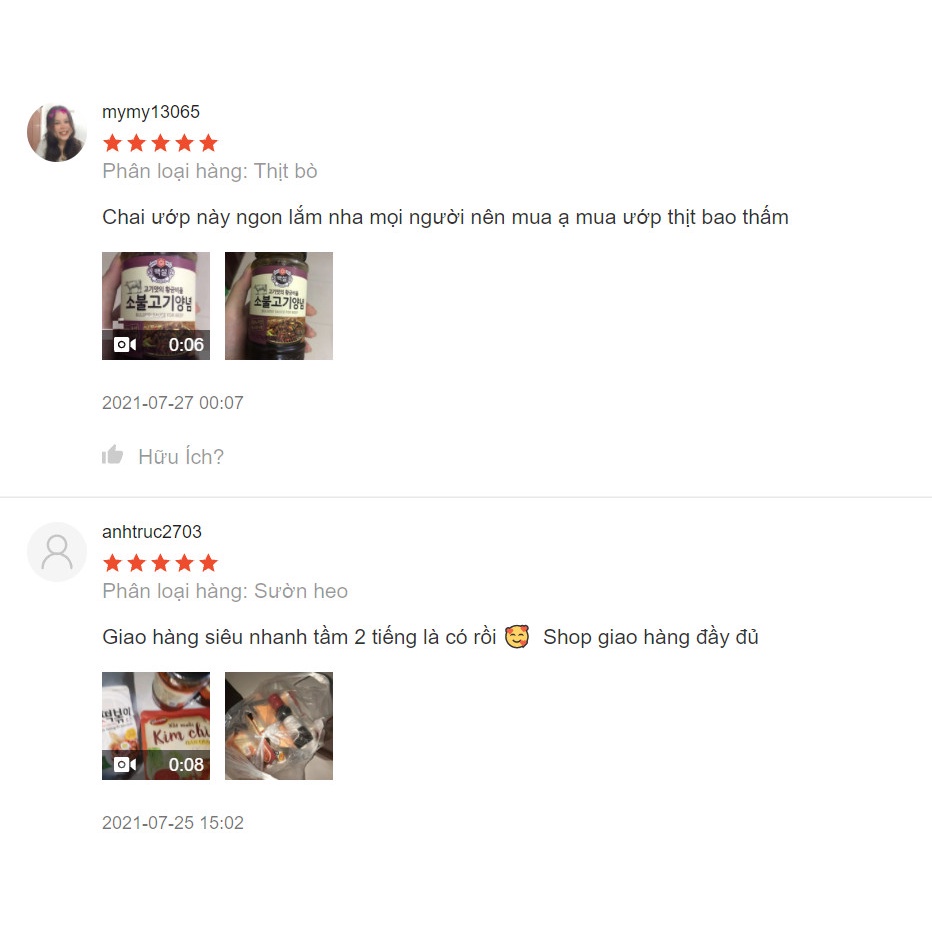The image size is (932, 932).
Task: Click the thumbs-up Hữu Ích icon
Action: click(x=112, y=455)
